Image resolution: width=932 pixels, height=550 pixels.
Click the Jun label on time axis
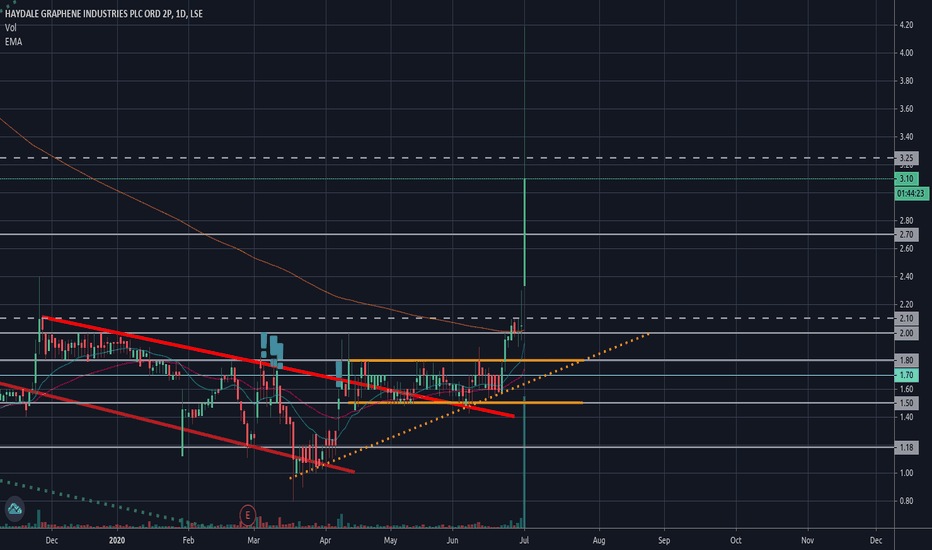pyautogui.click(x=453, y=540)
